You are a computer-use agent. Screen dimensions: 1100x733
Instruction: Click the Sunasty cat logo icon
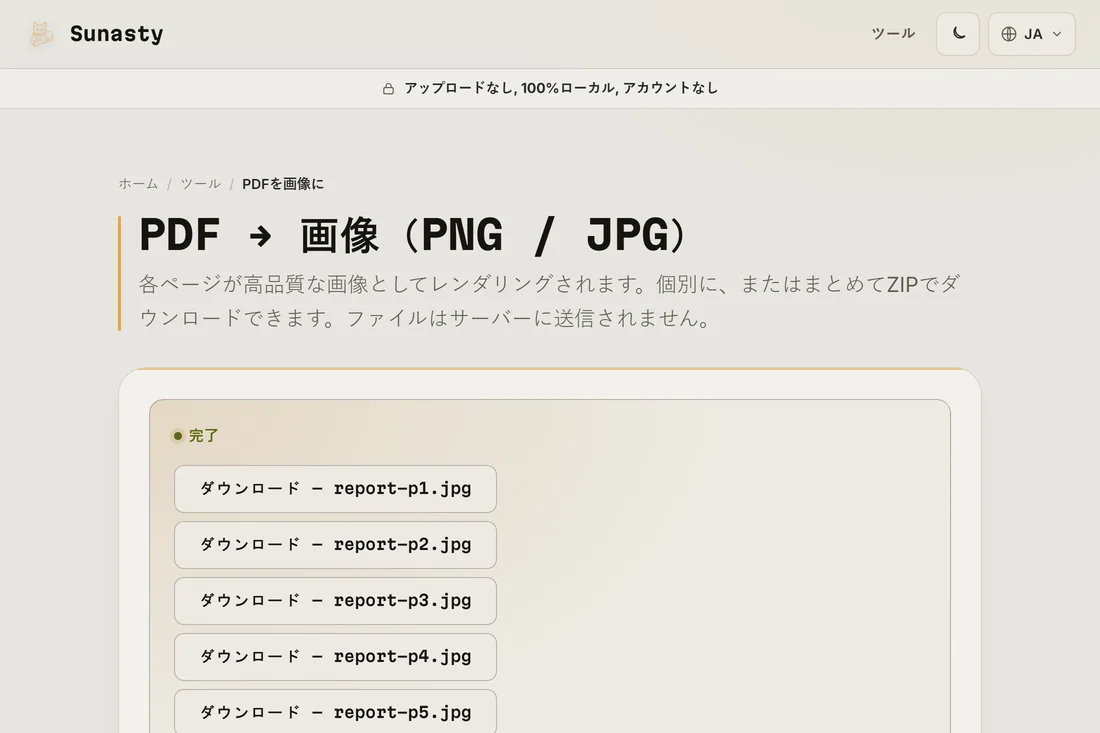click(41, 34)
